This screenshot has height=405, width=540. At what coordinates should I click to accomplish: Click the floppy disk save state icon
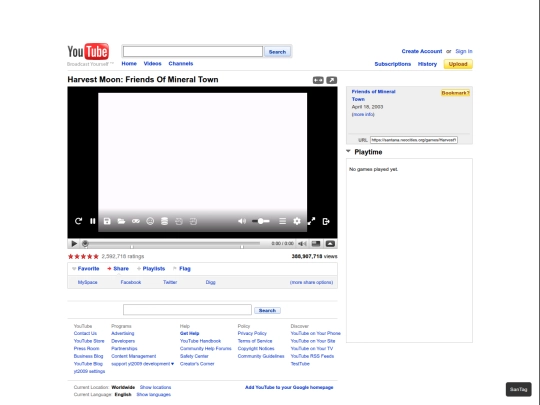[107, 221]
